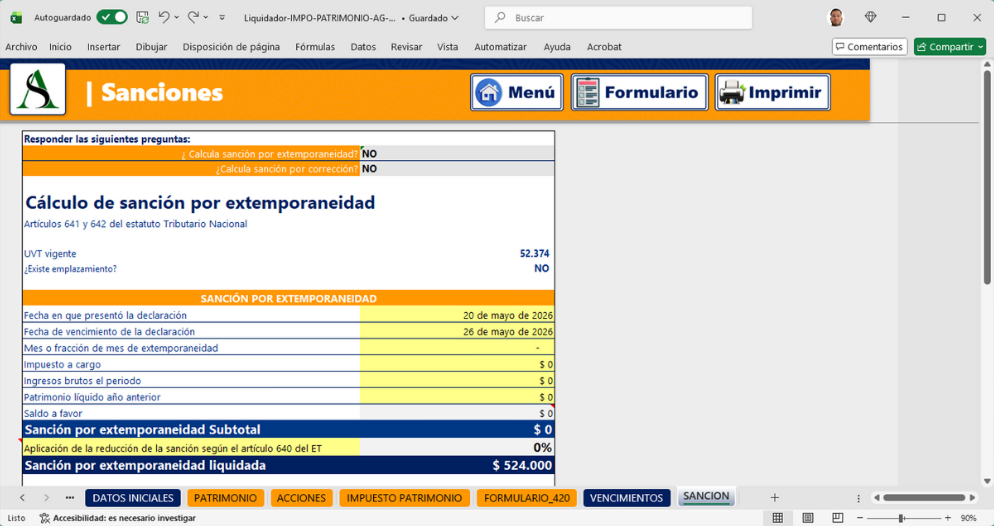The image size is (994, 526).
Task: Select the SANCION sheet tab
Action: [706, 497]
